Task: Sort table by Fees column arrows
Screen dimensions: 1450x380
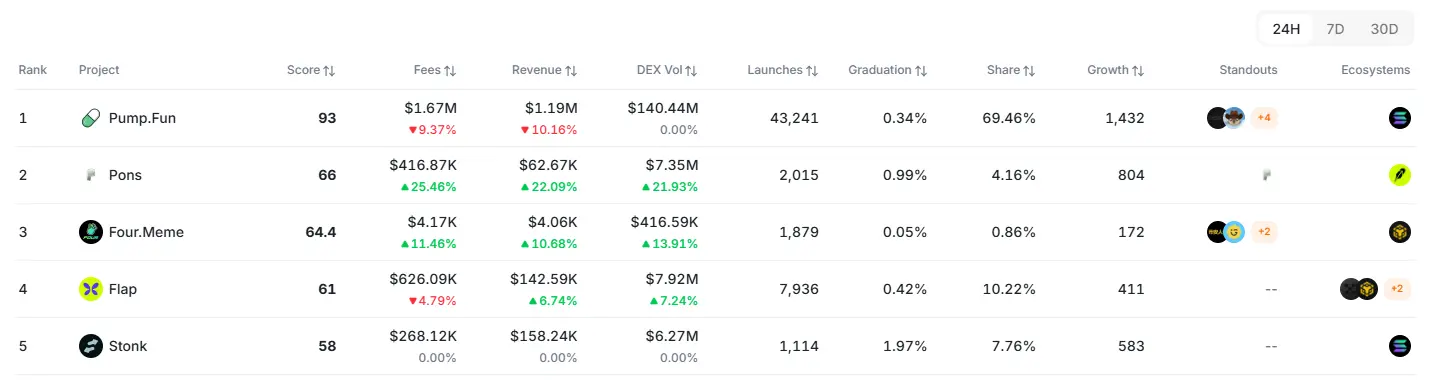Action: 450,71
